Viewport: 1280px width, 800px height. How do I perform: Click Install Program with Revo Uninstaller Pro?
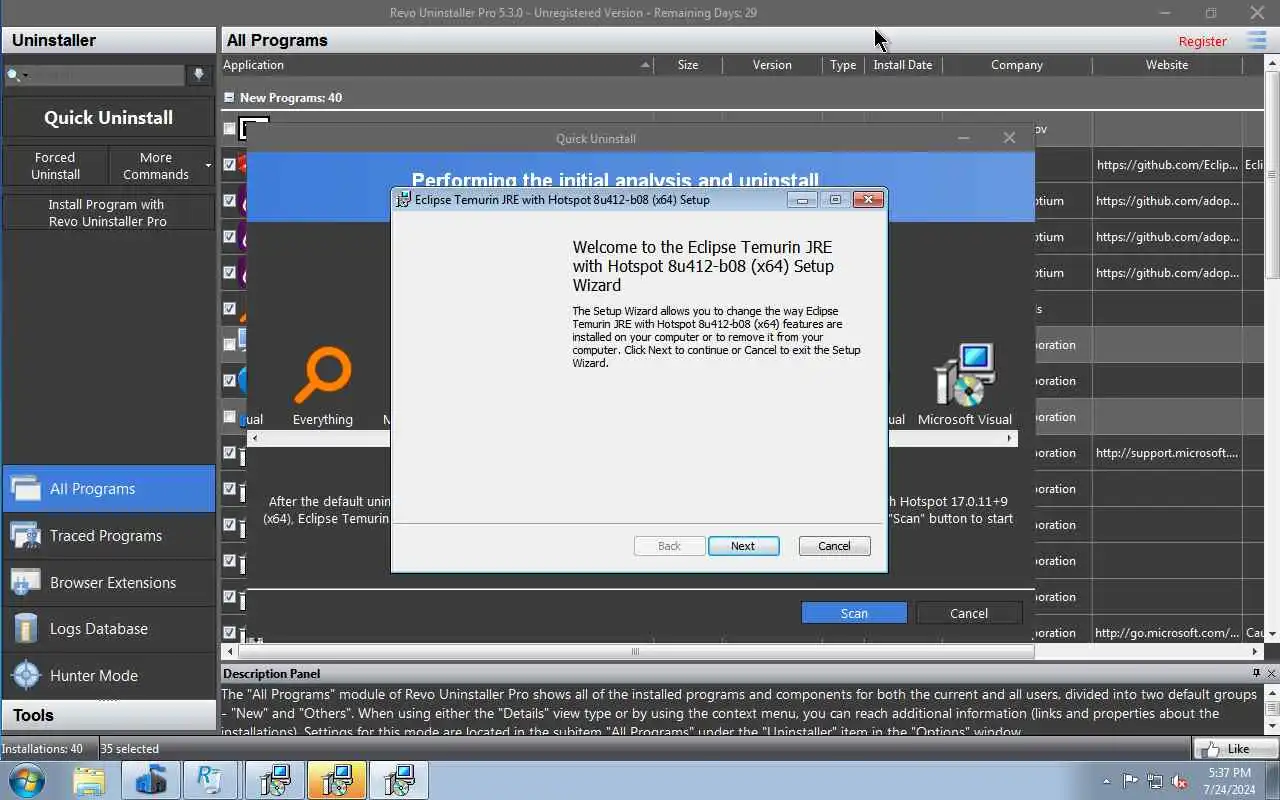pyautogui.click(x=108, y=212)
